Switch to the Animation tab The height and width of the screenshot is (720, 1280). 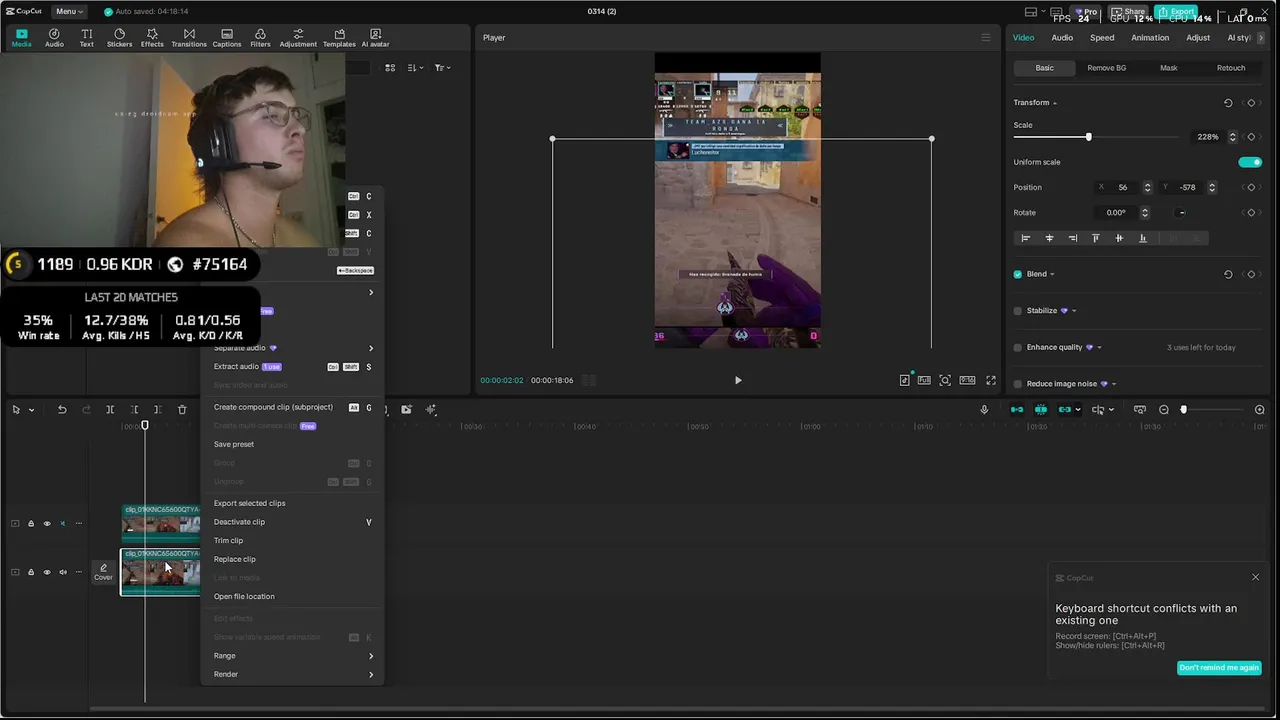click(1150, 38)
